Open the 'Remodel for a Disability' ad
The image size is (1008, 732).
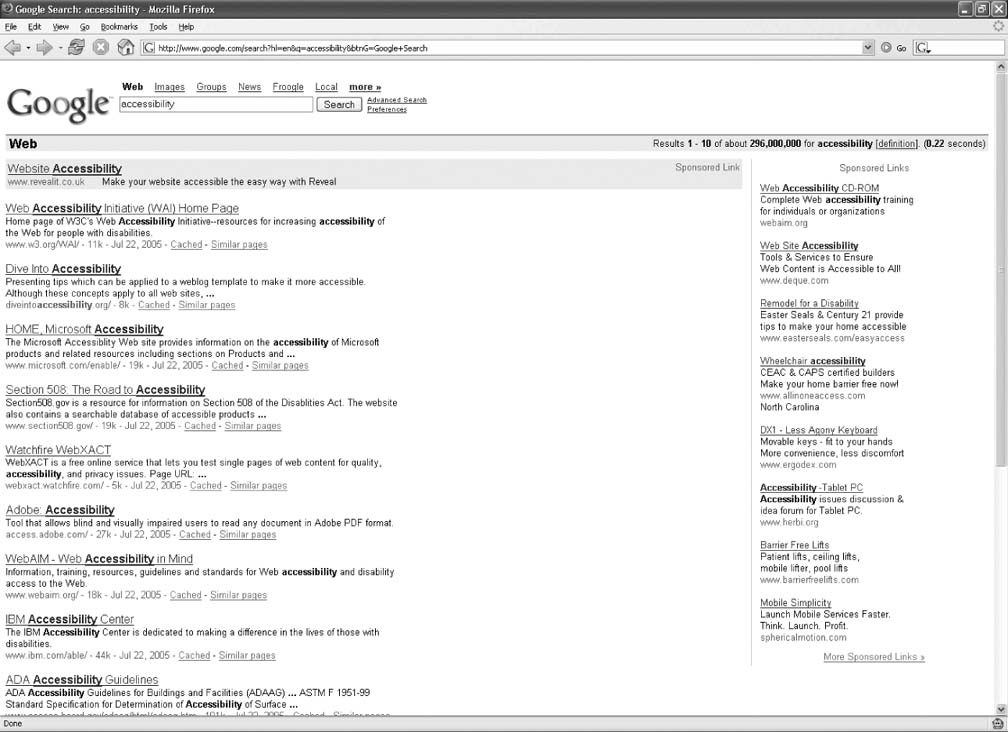pos(809,303)
